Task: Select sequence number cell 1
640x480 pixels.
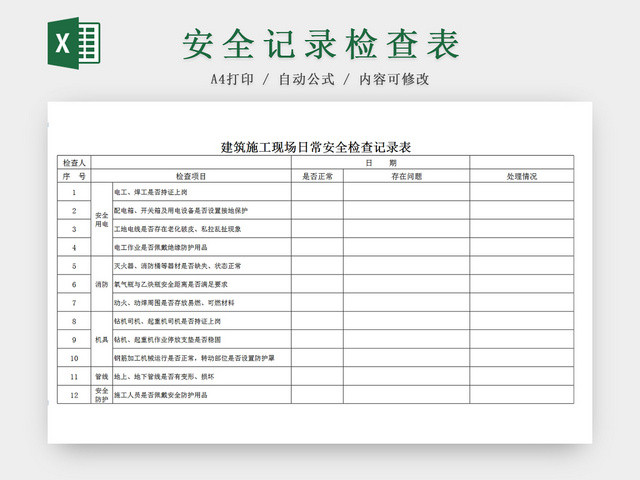Action: [x=74, y=192]
